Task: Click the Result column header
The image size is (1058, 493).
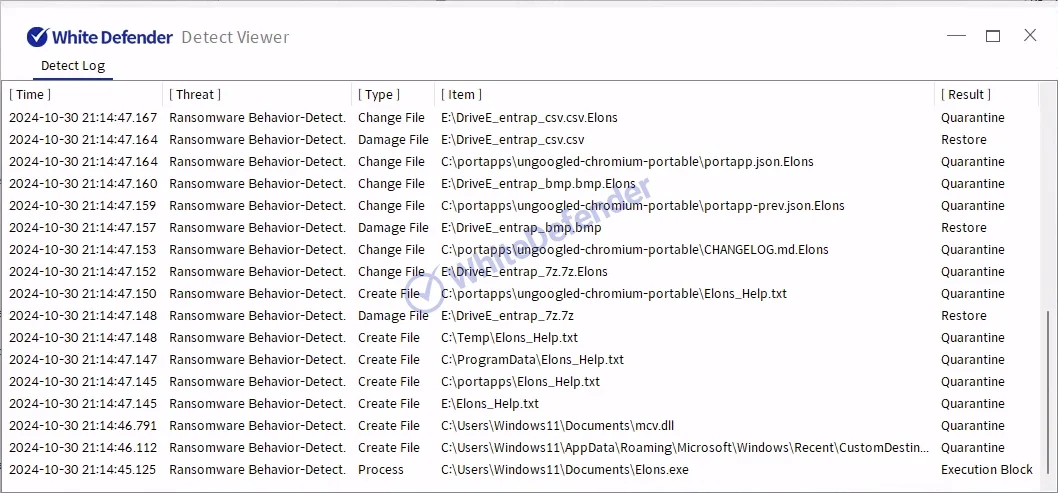Action: tap(966, 94)
